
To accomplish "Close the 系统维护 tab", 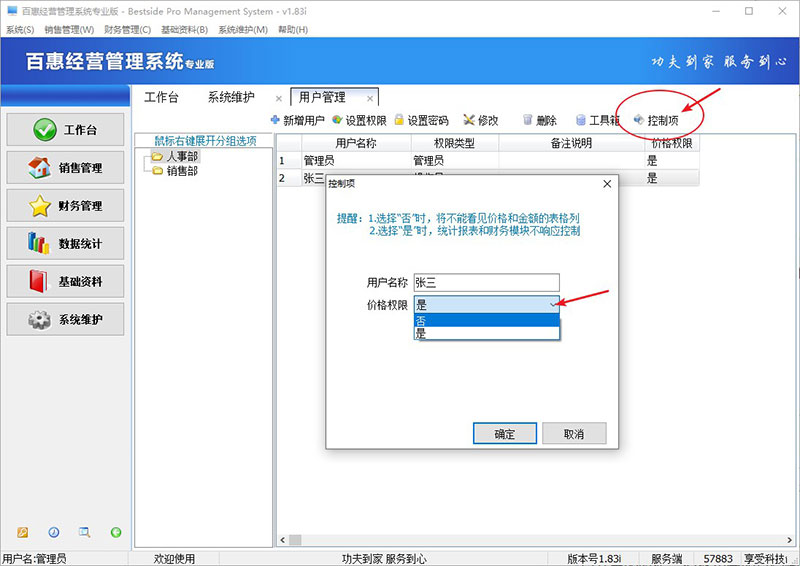I will click(279, 99).
